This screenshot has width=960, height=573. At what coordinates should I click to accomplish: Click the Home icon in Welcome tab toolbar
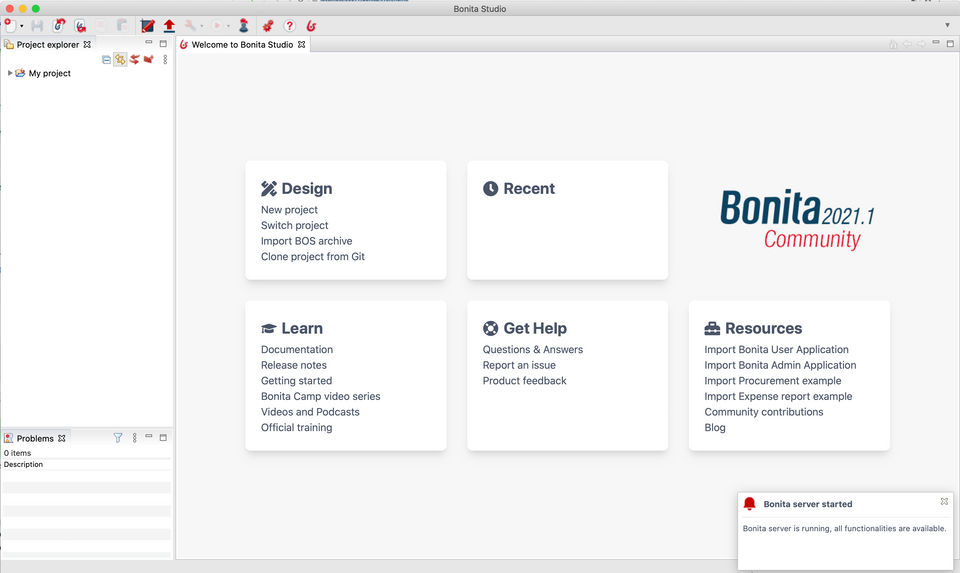point(893,44)
